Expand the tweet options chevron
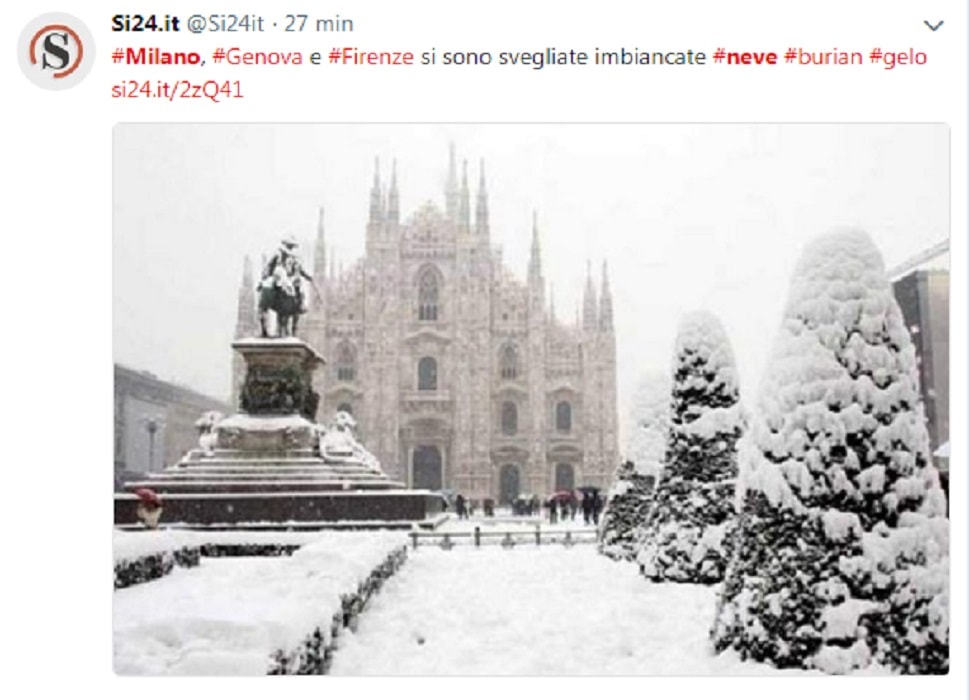 tap(933, 25)
